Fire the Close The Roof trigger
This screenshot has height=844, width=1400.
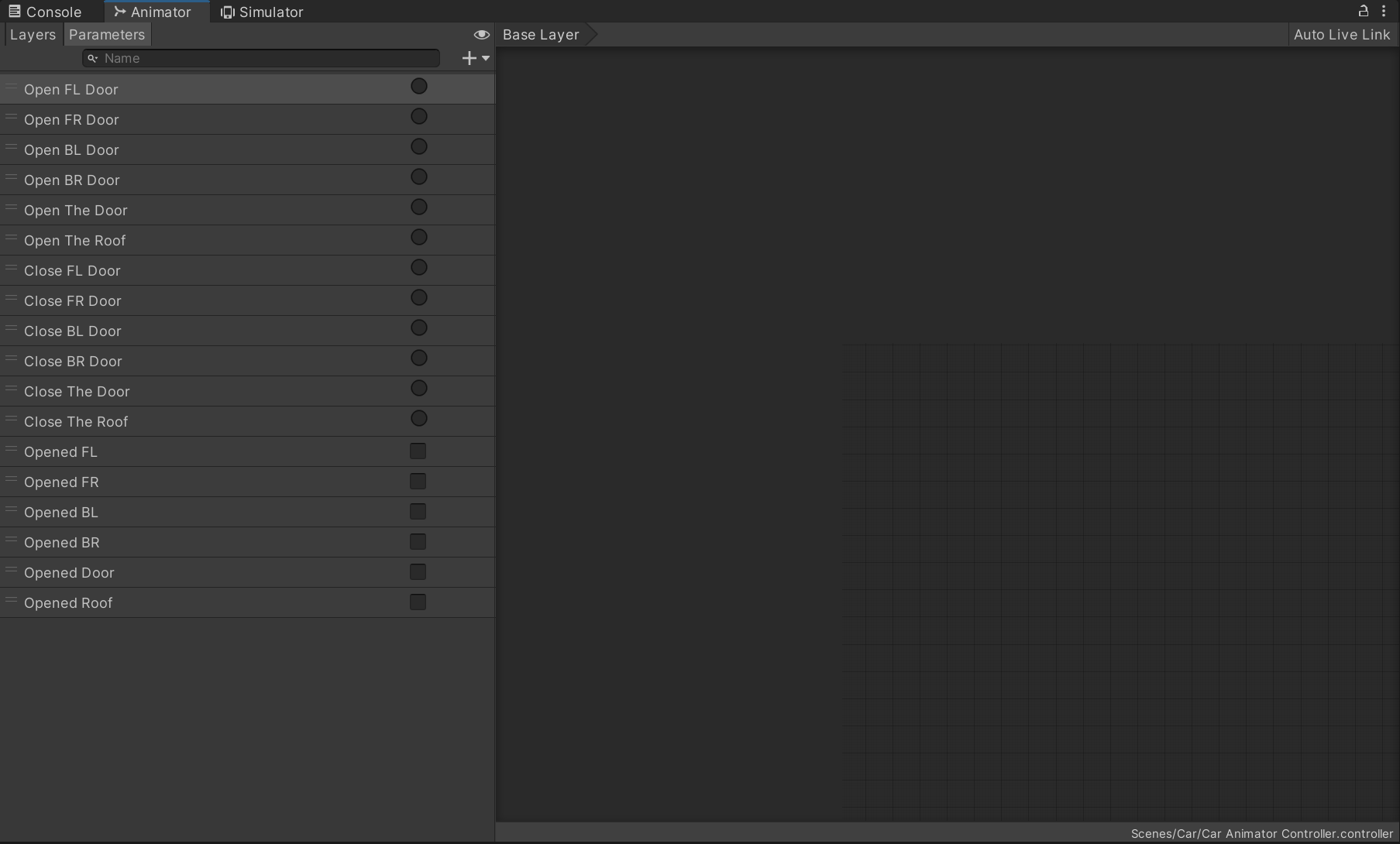[418, 418]
